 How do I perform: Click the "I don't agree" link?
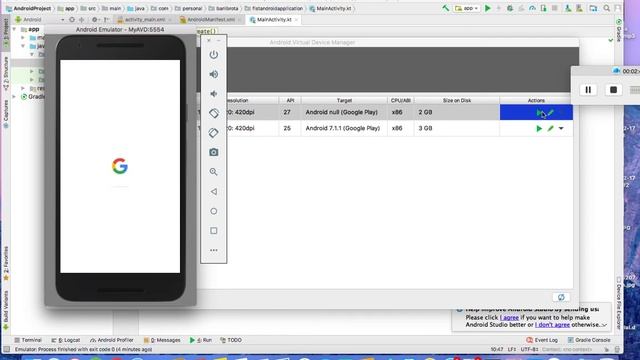[552, 325]
